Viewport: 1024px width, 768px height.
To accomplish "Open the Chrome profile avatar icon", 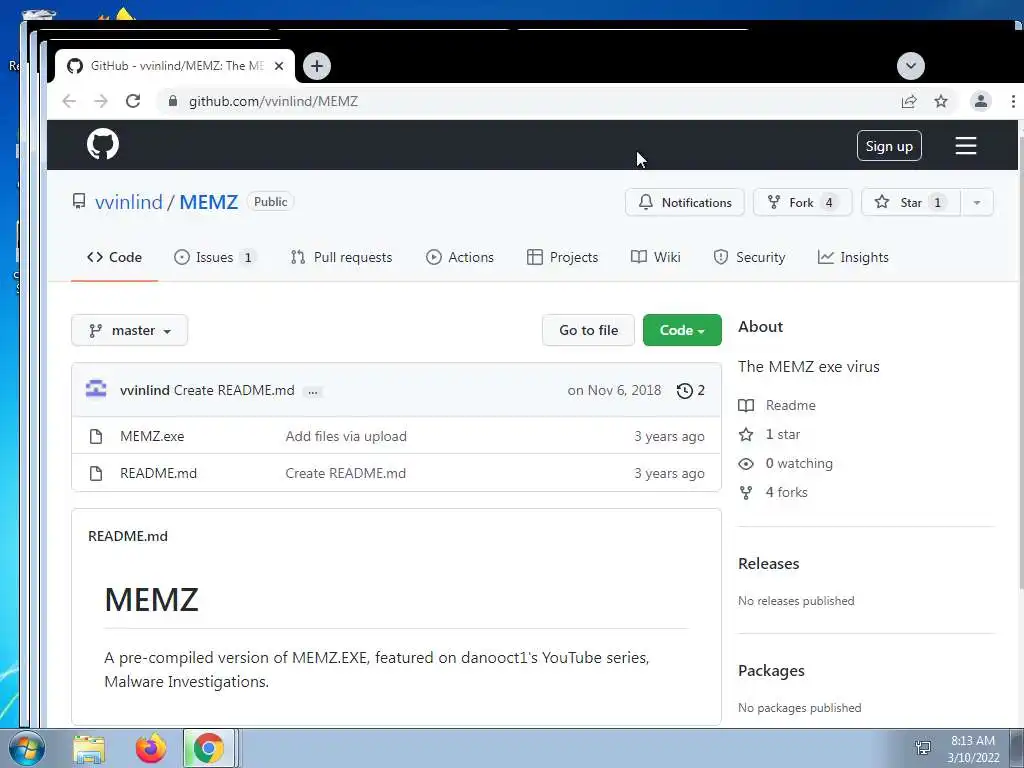I will [980, 101].
